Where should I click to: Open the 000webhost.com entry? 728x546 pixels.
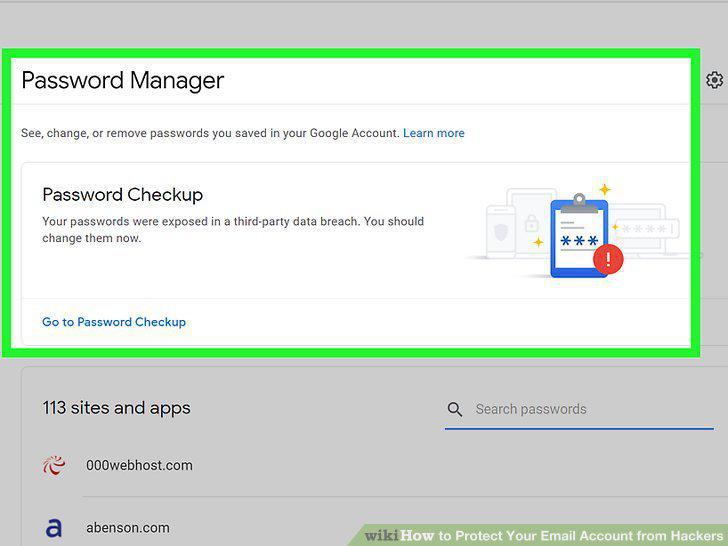(139, 465)
